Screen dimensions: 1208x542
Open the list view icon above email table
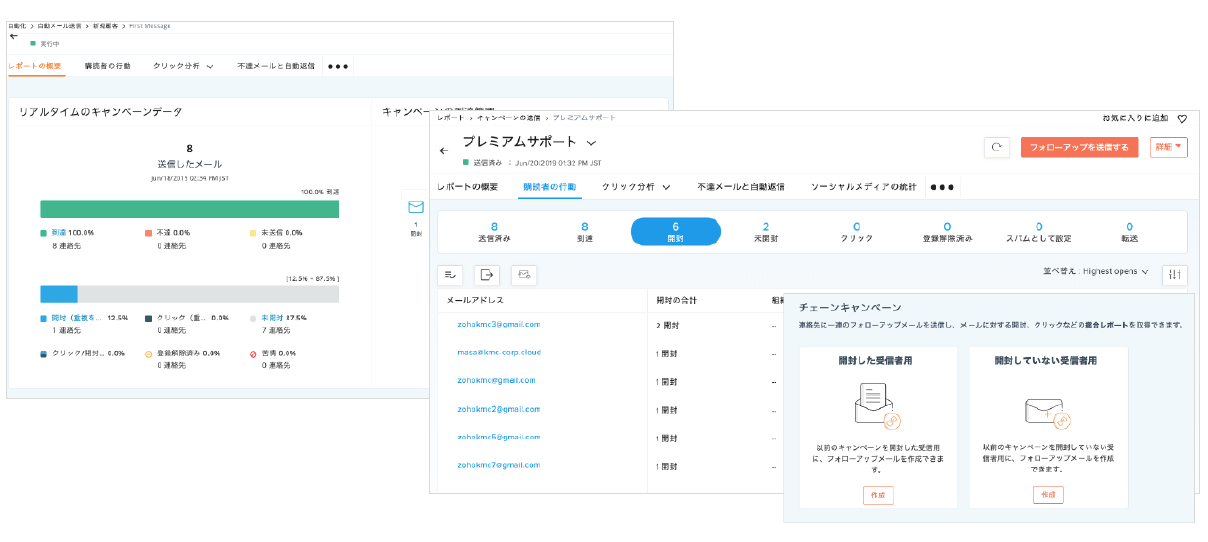450,274
